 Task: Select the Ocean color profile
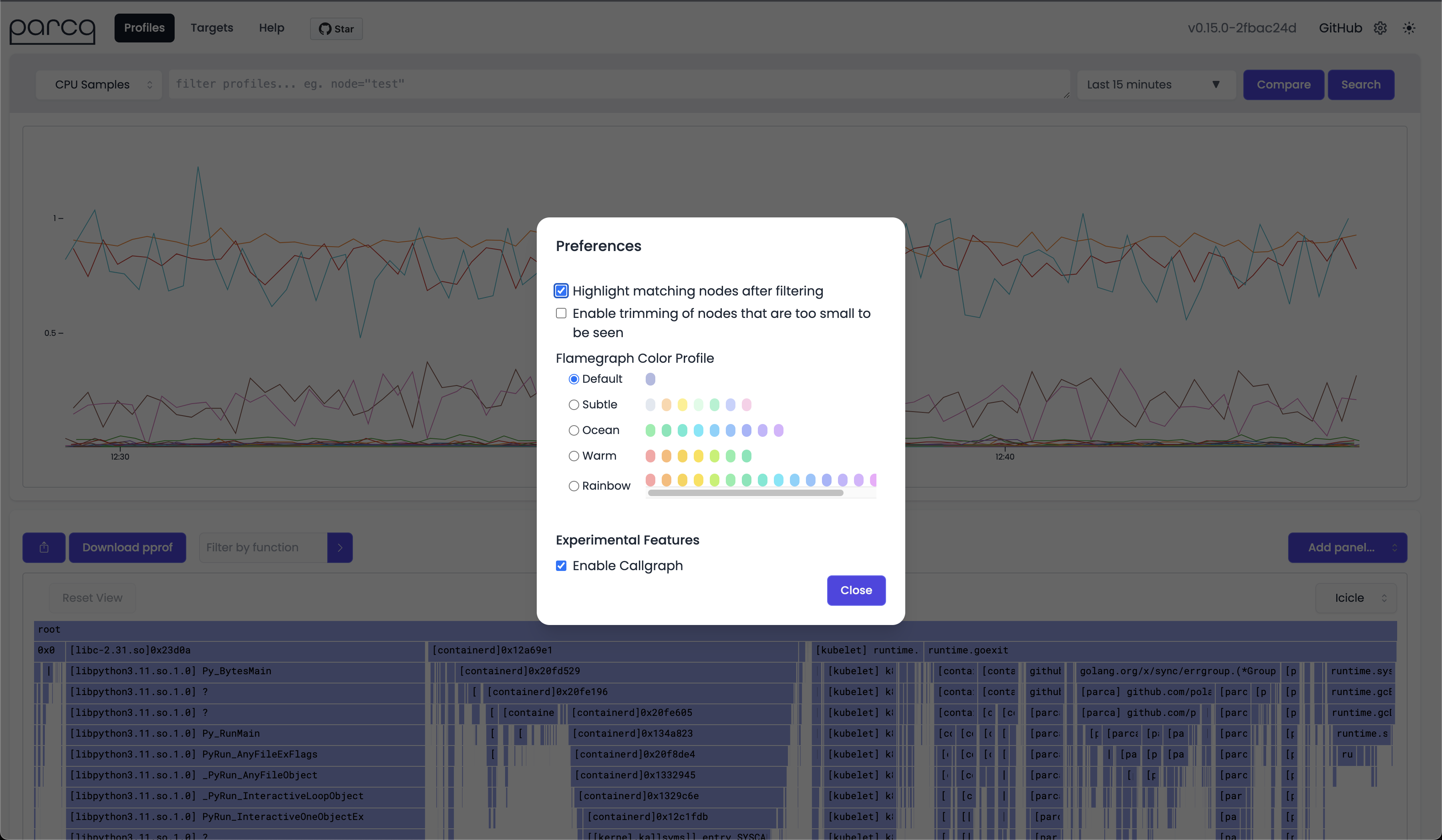point(574,430)
